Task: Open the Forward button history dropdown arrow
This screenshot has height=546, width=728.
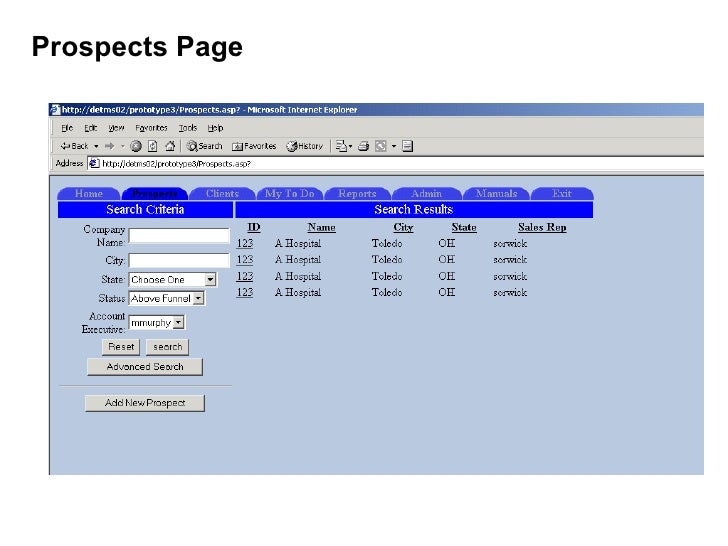Action: pos(123,146)
